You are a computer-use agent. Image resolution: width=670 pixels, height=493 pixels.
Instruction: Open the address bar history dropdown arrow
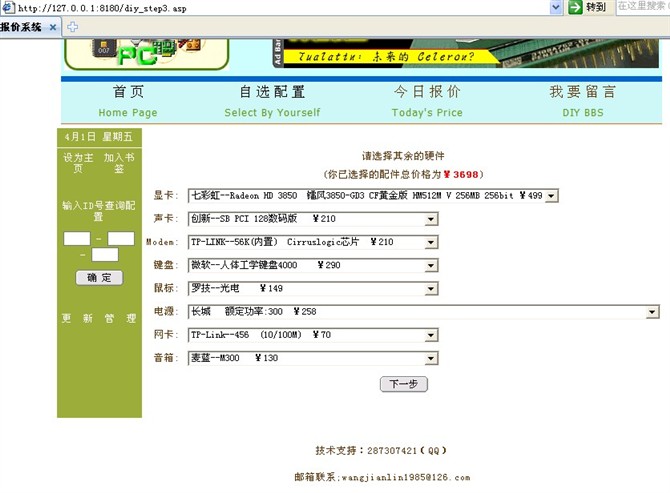tap(555, 7)
